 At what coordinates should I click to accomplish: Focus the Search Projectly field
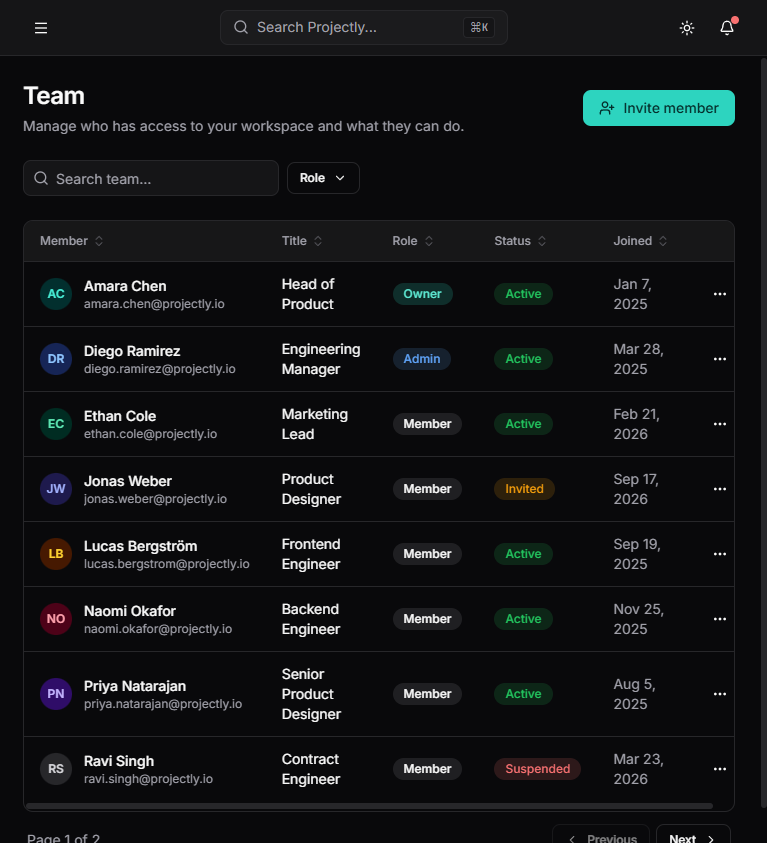coord(364,27)
